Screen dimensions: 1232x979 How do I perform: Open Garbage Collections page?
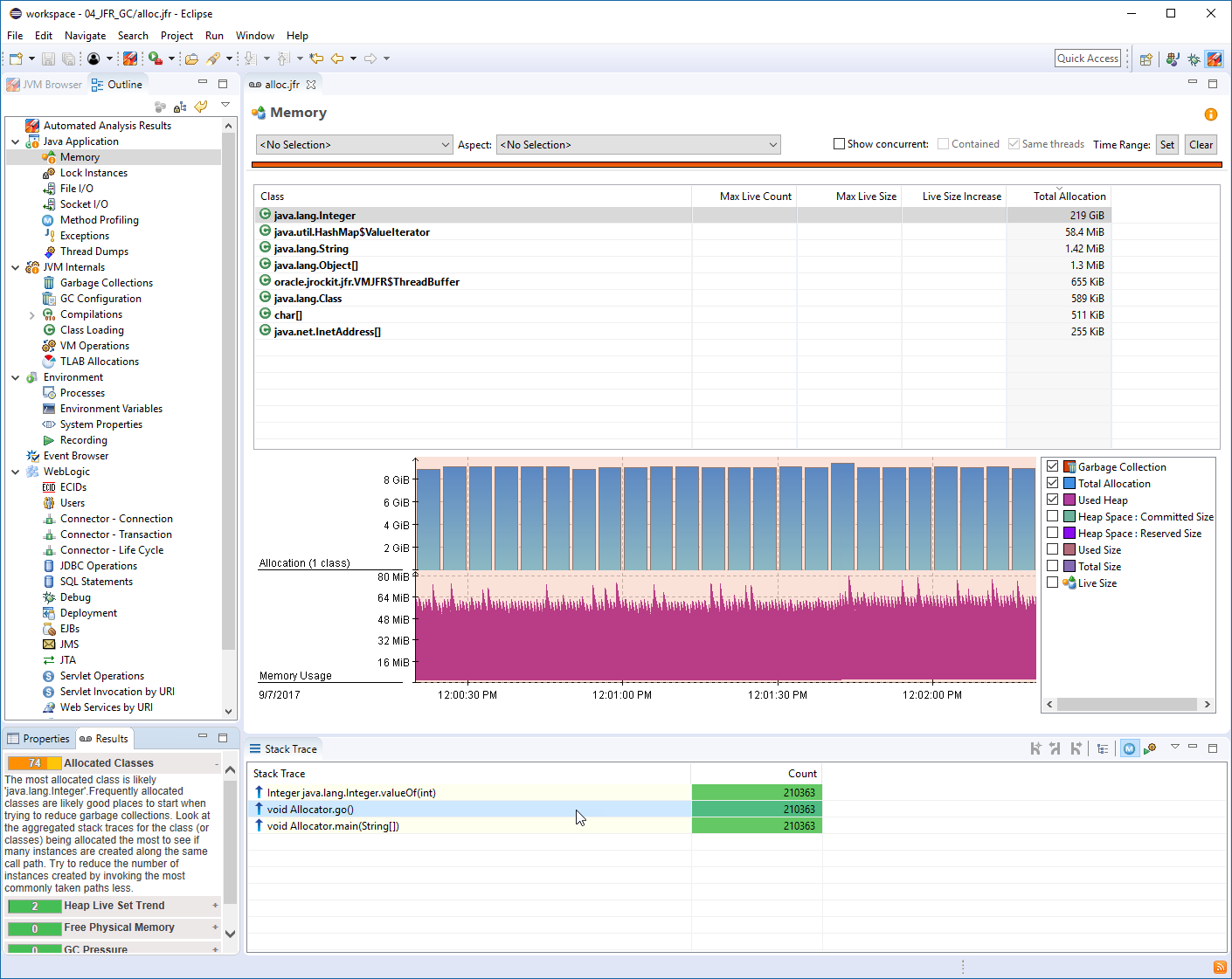point(107,283)
